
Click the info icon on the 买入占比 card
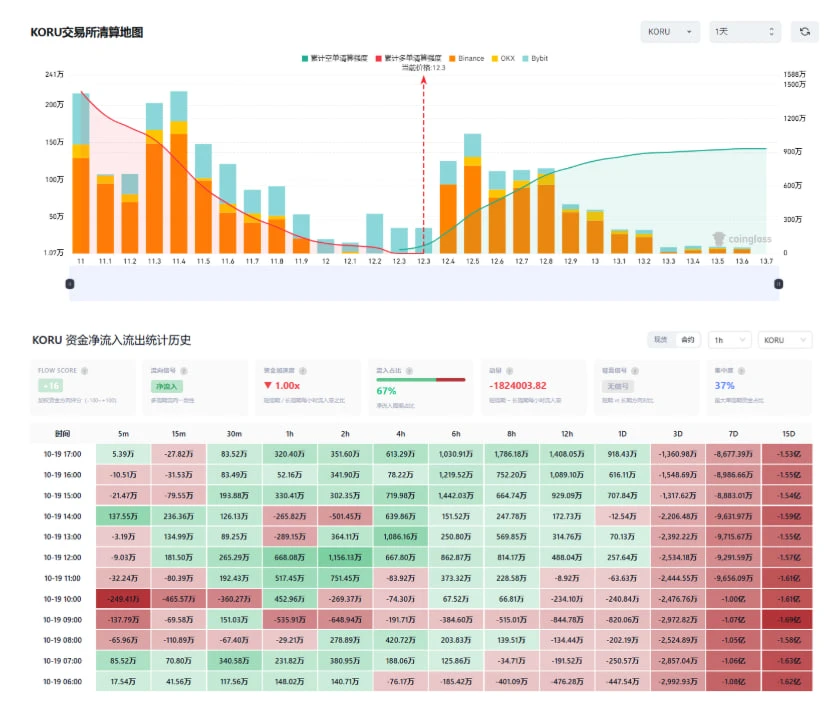coord(410,371)
